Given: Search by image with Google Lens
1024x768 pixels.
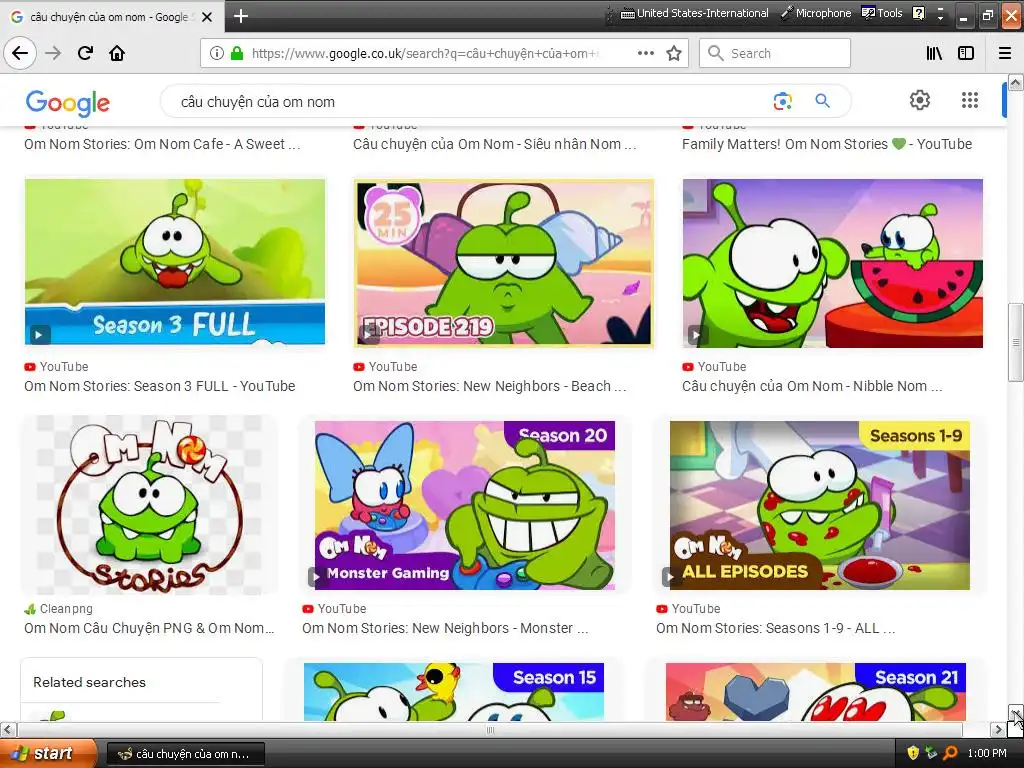Looking at the screenshot, I should pyautogui.click(x=782, y=101).
